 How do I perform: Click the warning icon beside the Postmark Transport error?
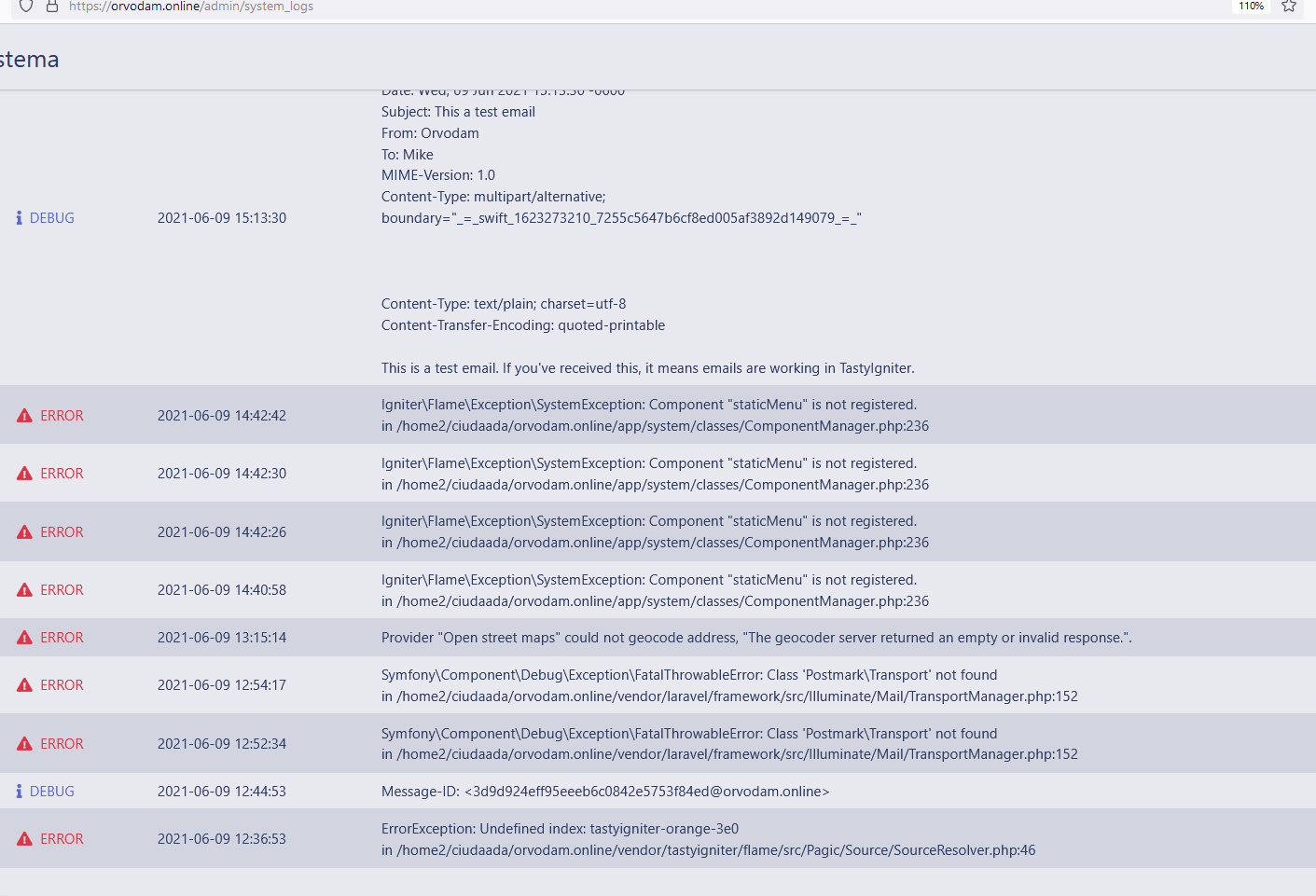click(24, 684)
